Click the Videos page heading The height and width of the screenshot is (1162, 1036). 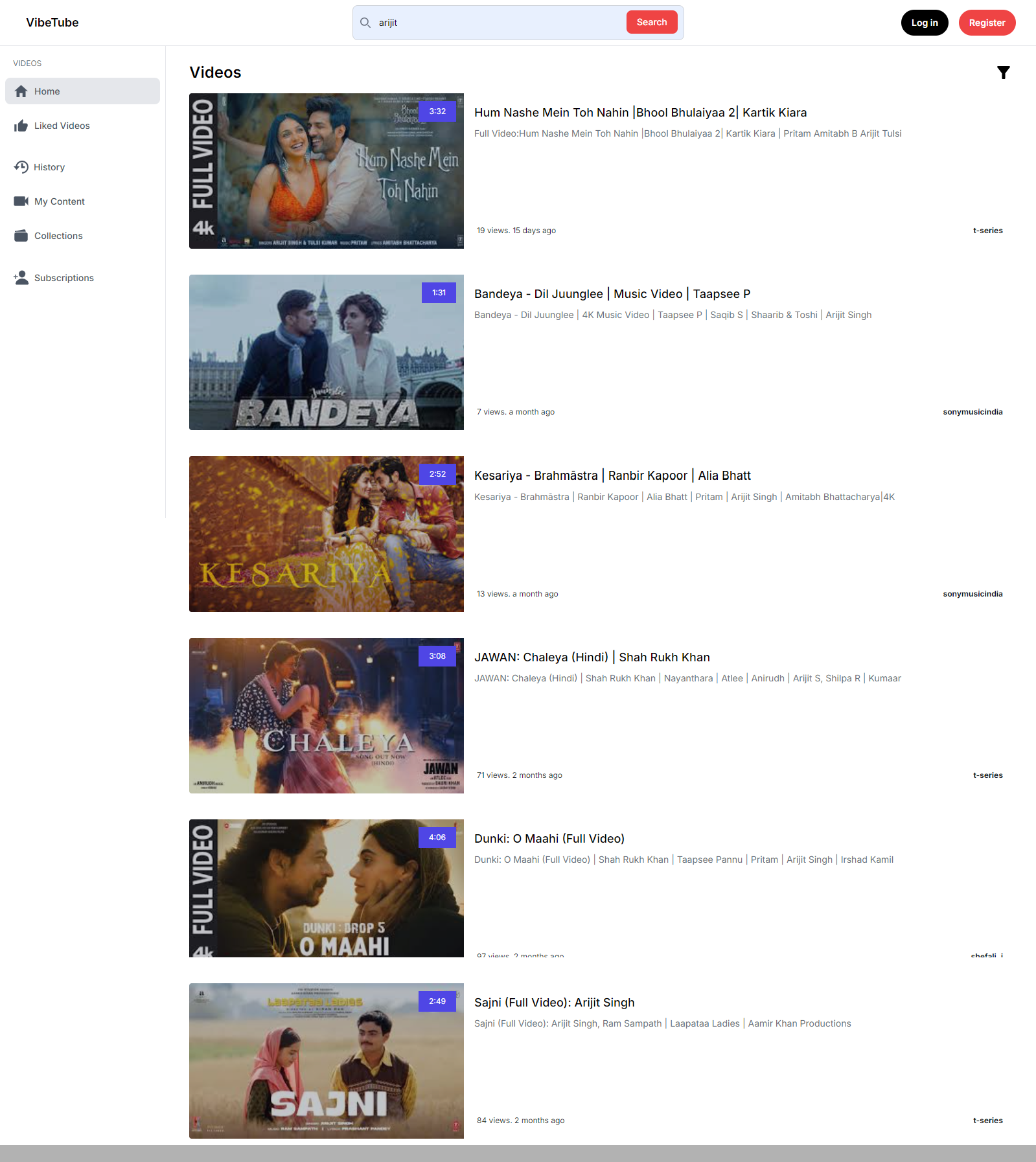215,73
